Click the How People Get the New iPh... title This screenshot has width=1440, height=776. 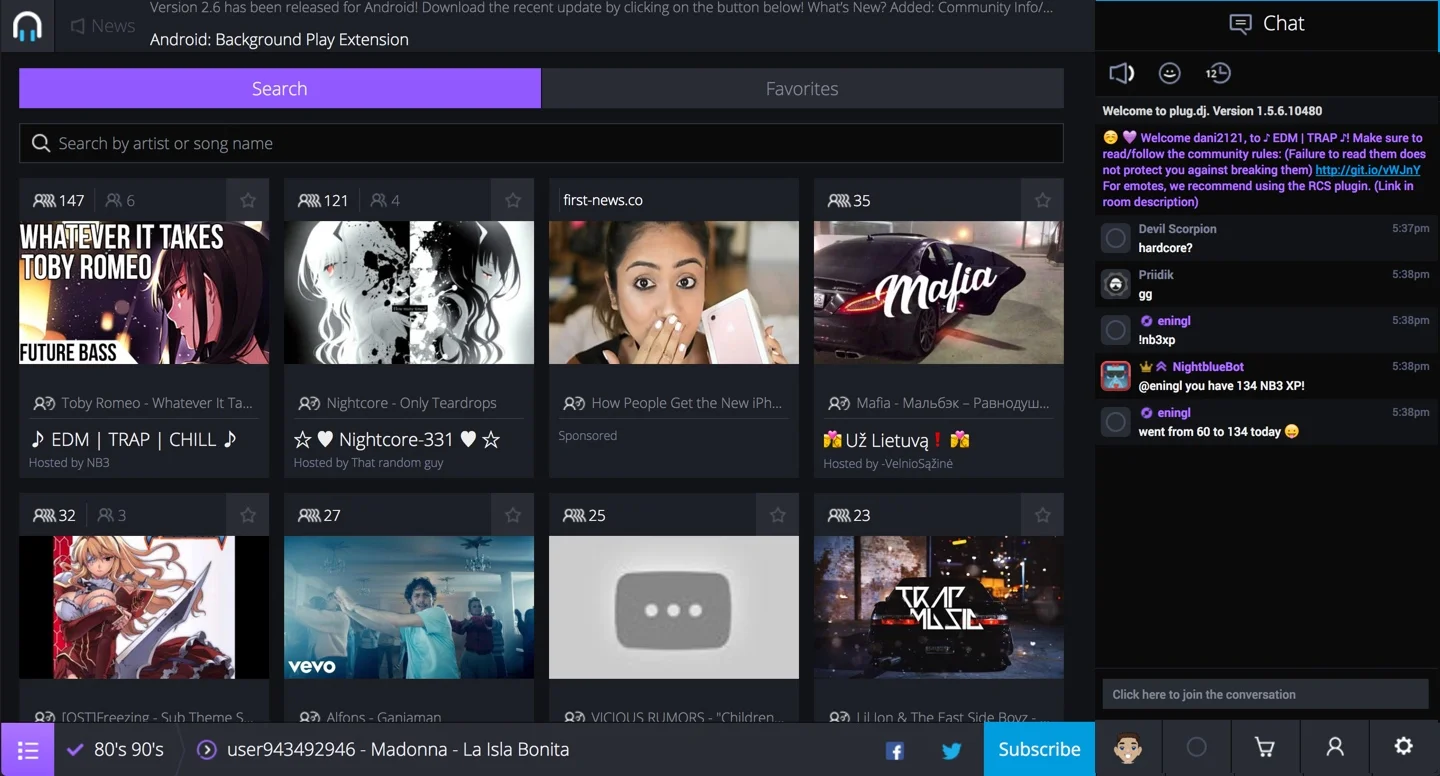pos(687,403)
